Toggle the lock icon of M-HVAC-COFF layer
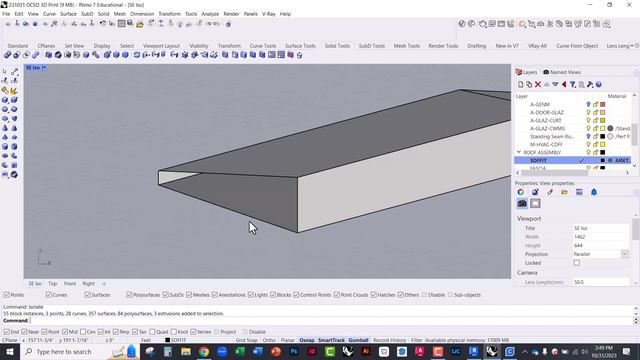This screenshot has height=360, width=640. (x=596, y=144)
